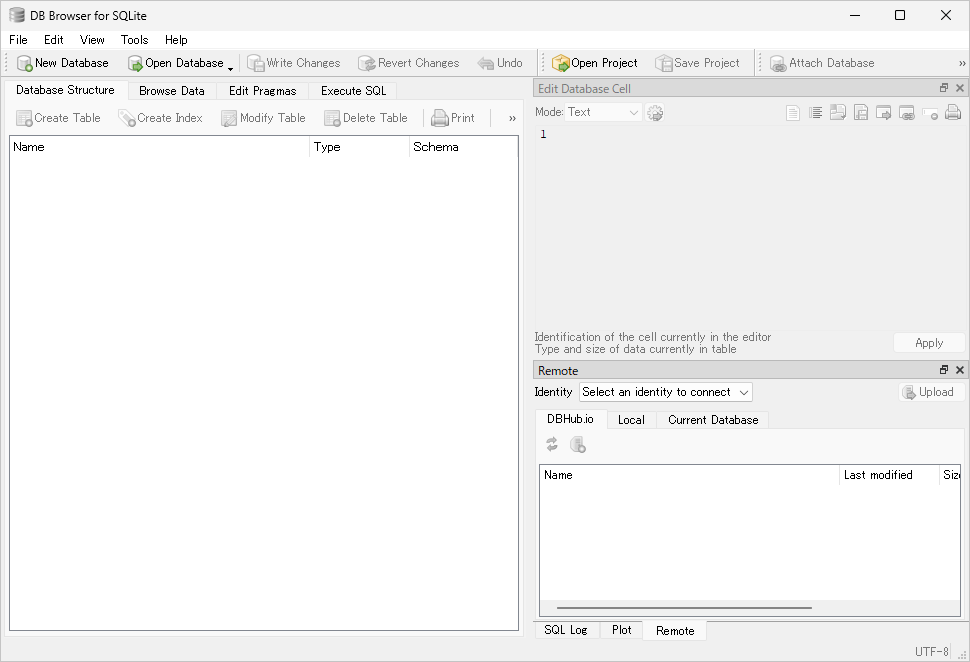
Task: Switch to the Browse Data tab
Action: 172,90
